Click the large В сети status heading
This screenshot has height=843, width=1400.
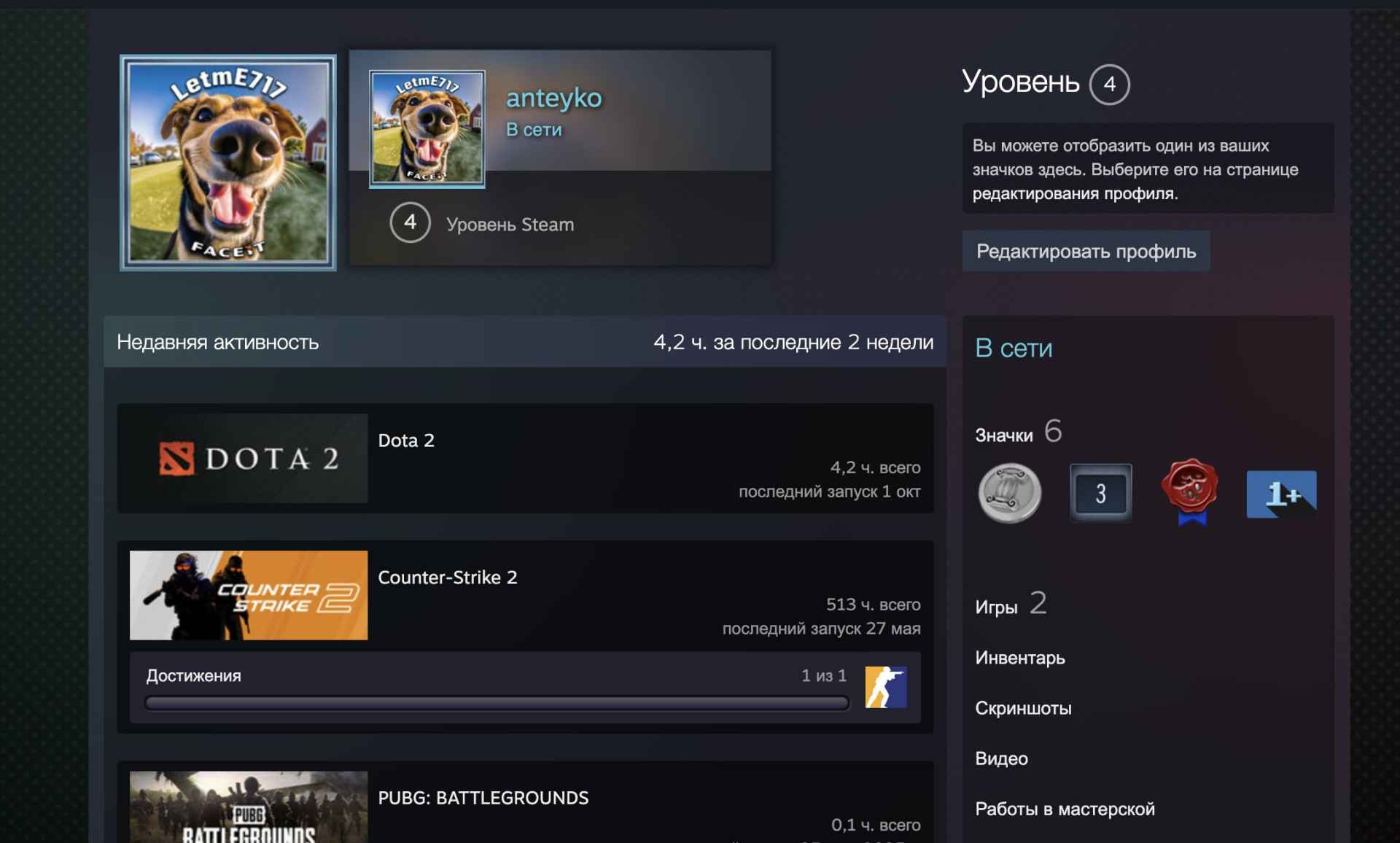1014,349
